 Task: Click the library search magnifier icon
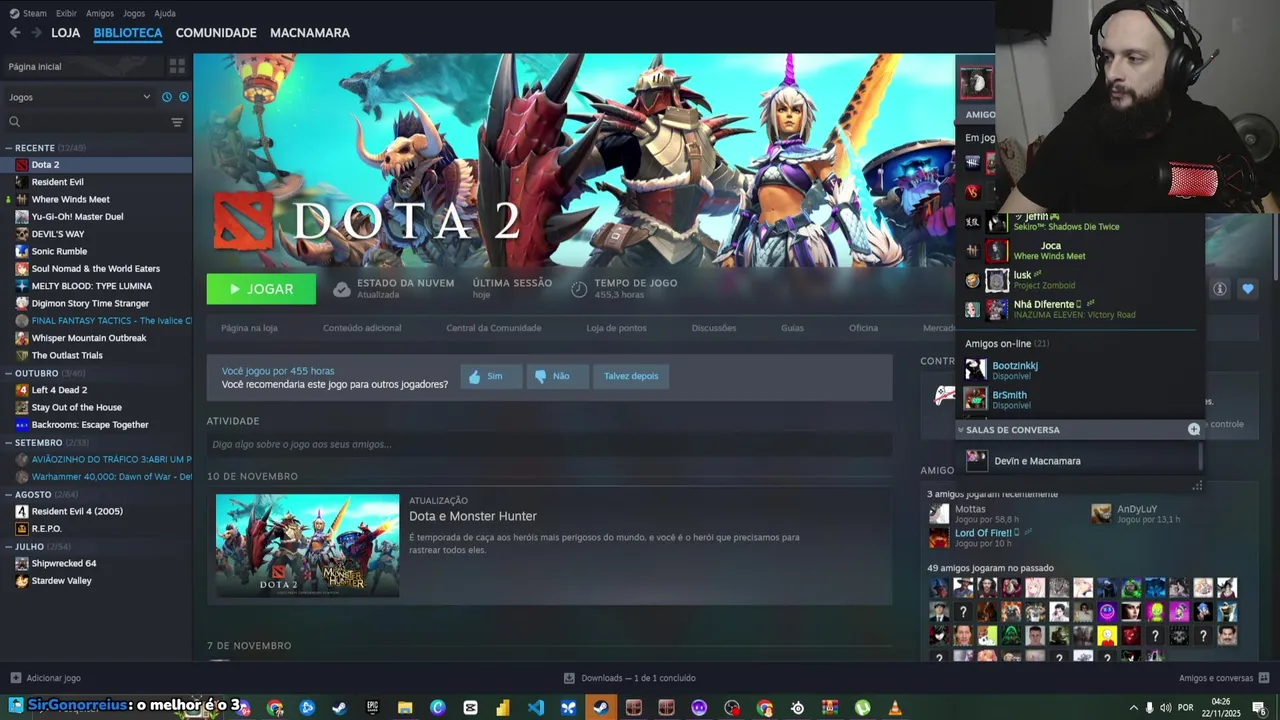[x=14, y=122]
